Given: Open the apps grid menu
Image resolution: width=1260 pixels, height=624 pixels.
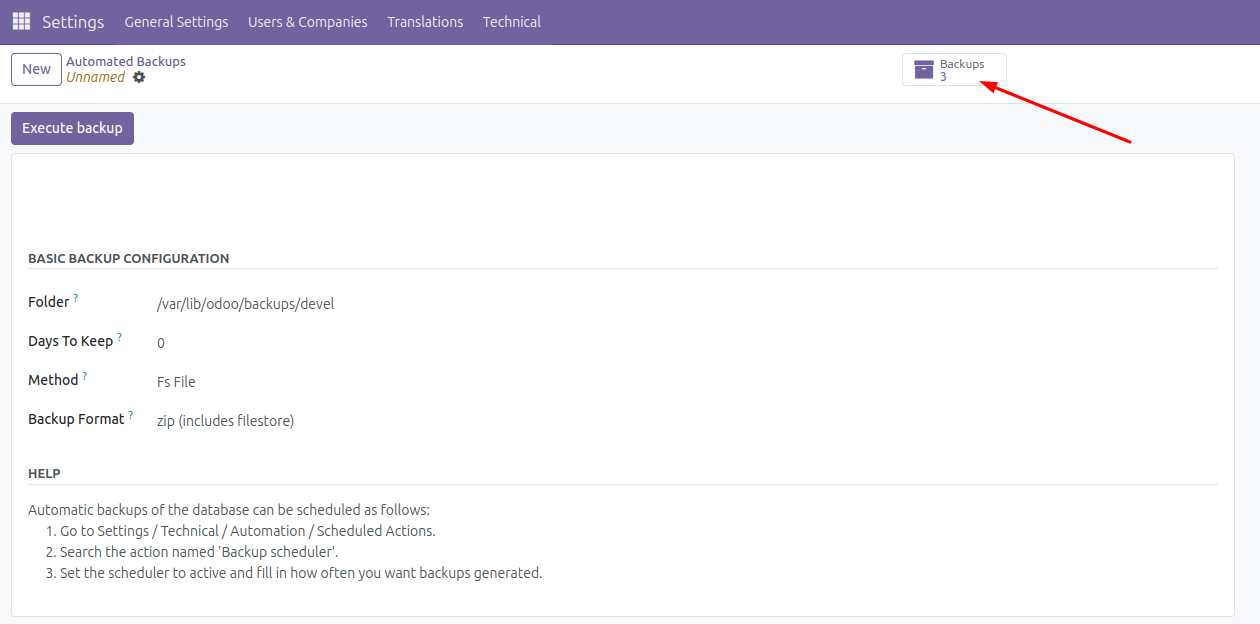Looking at the screenshot, I should 20,21.
